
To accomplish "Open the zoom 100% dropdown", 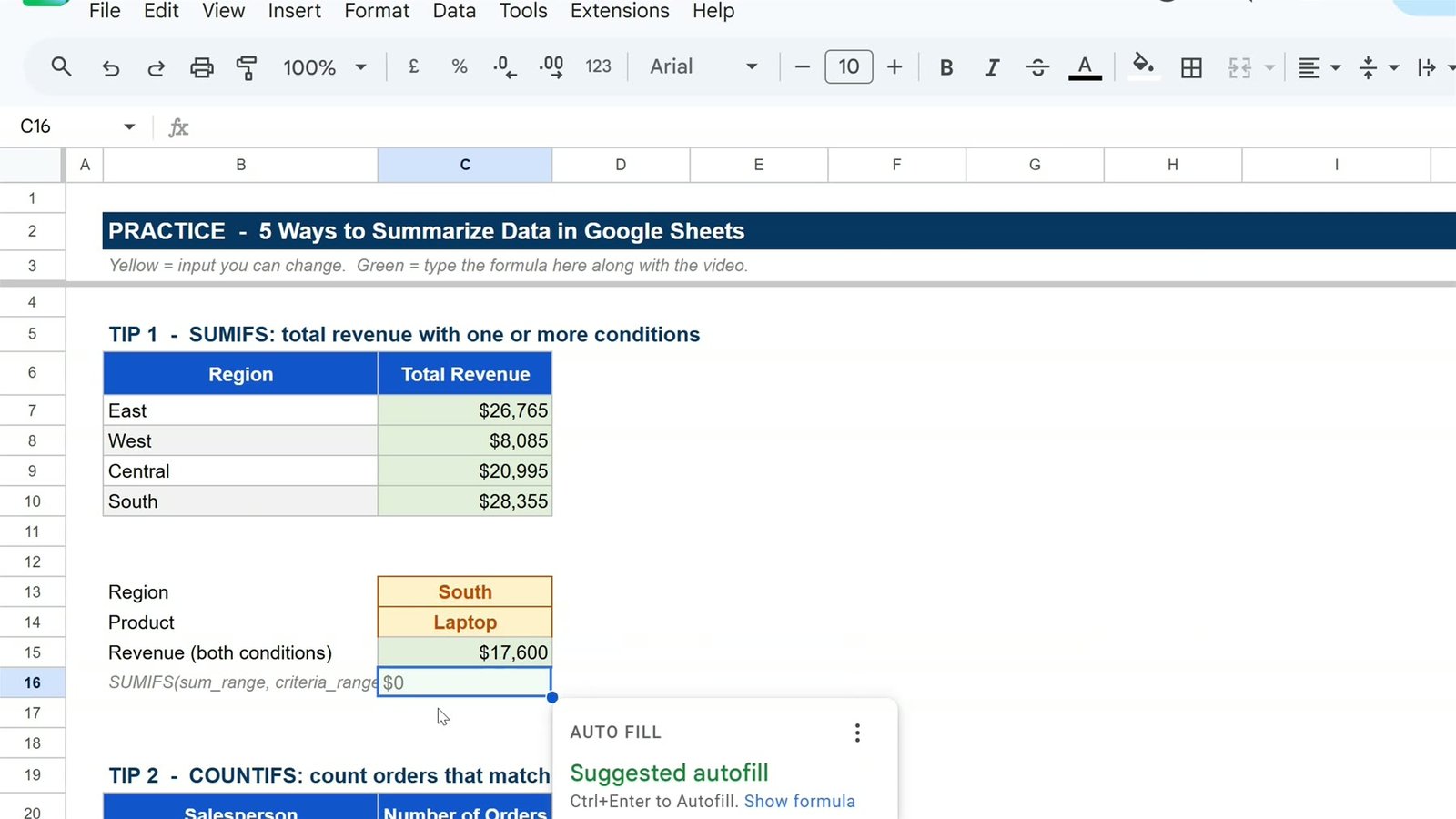I will 324,67.
